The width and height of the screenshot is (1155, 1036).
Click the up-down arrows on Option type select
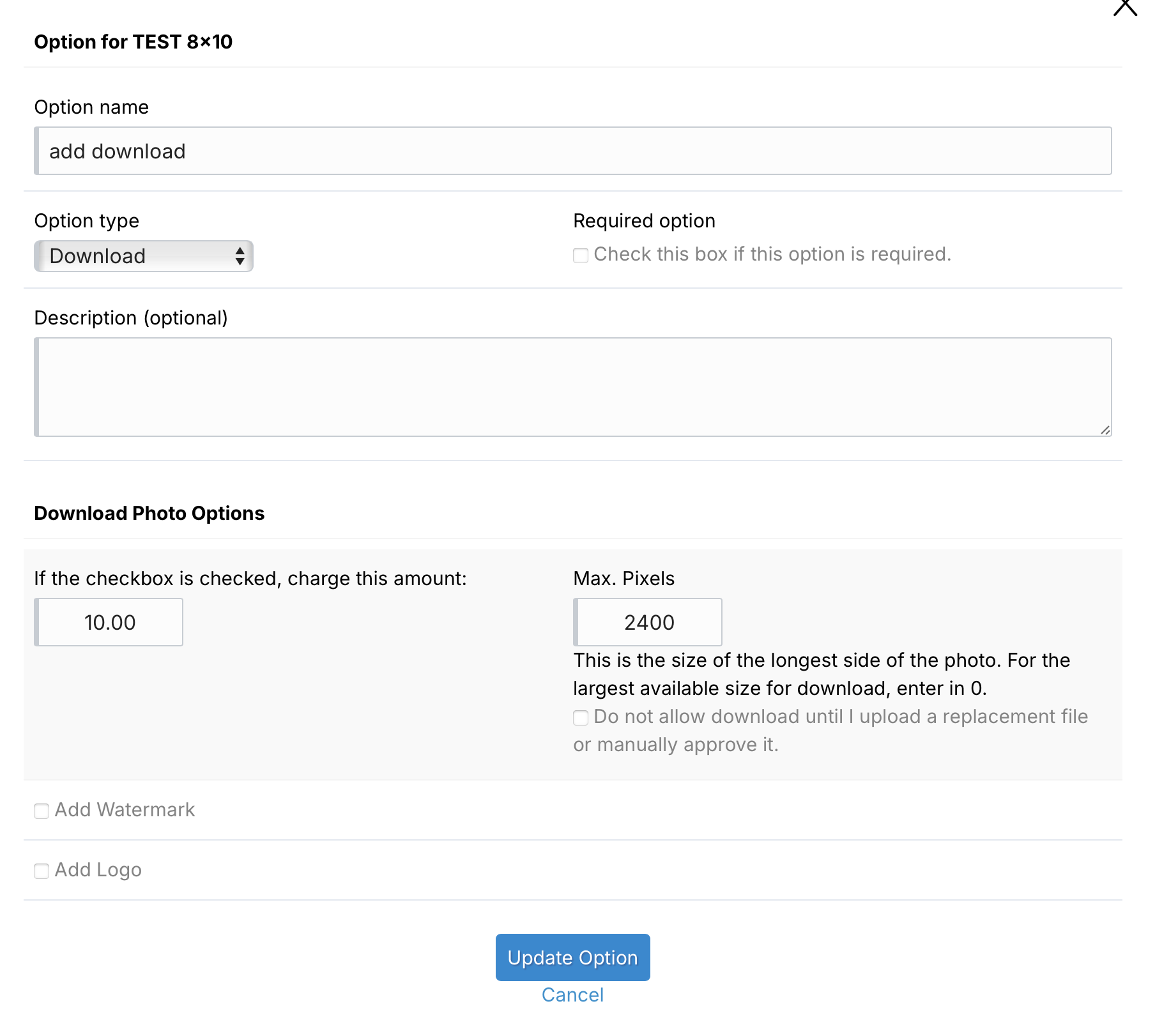coord(240,256)
